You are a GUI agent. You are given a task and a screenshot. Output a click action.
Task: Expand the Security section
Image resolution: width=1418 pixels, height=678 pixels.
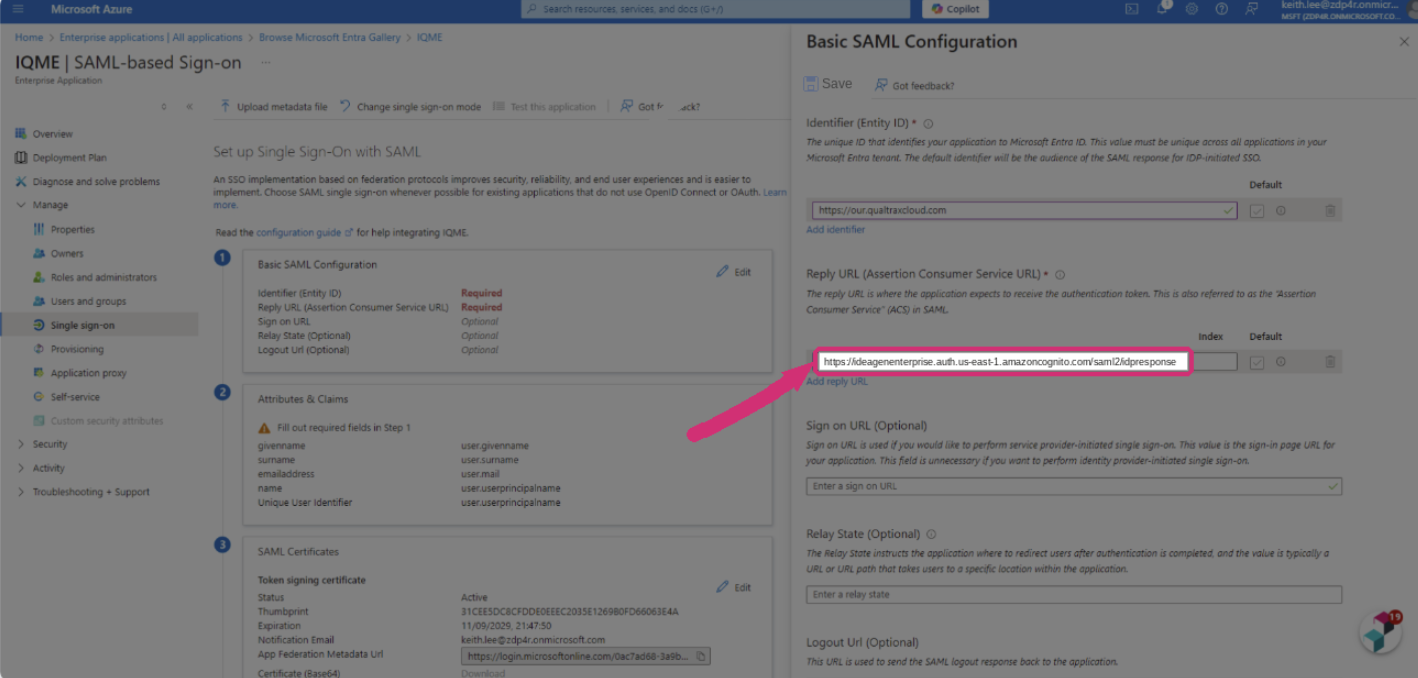pos(50,444)
